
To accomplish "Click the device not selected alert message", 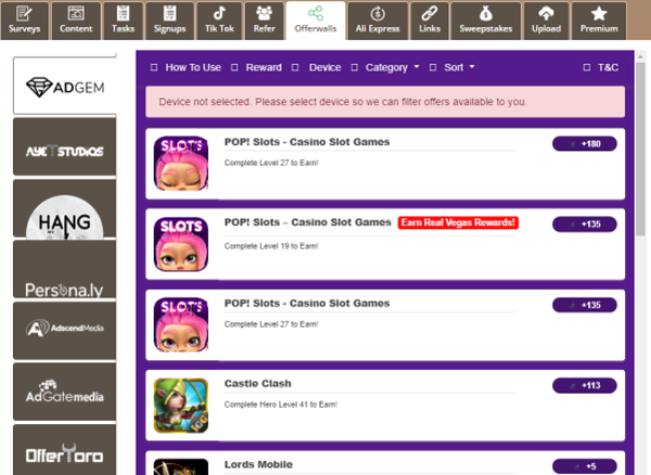I will (x=385, y=102).
